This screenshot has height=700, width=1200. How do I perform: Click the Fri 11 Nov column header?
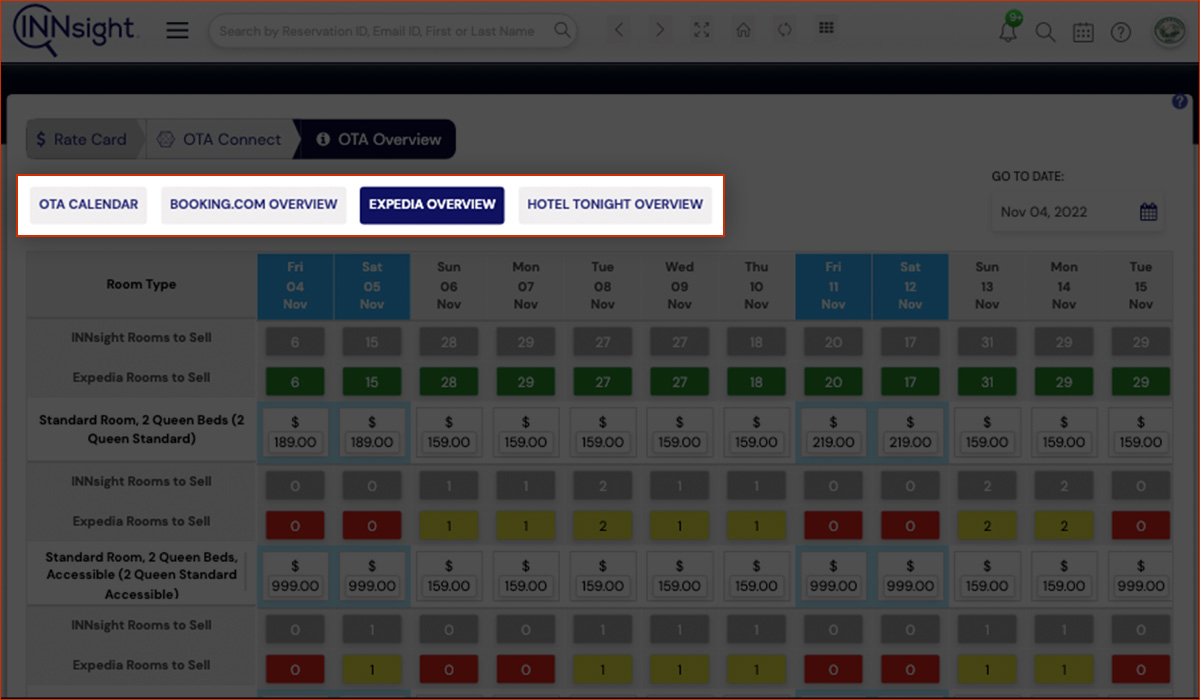[834, 285]
